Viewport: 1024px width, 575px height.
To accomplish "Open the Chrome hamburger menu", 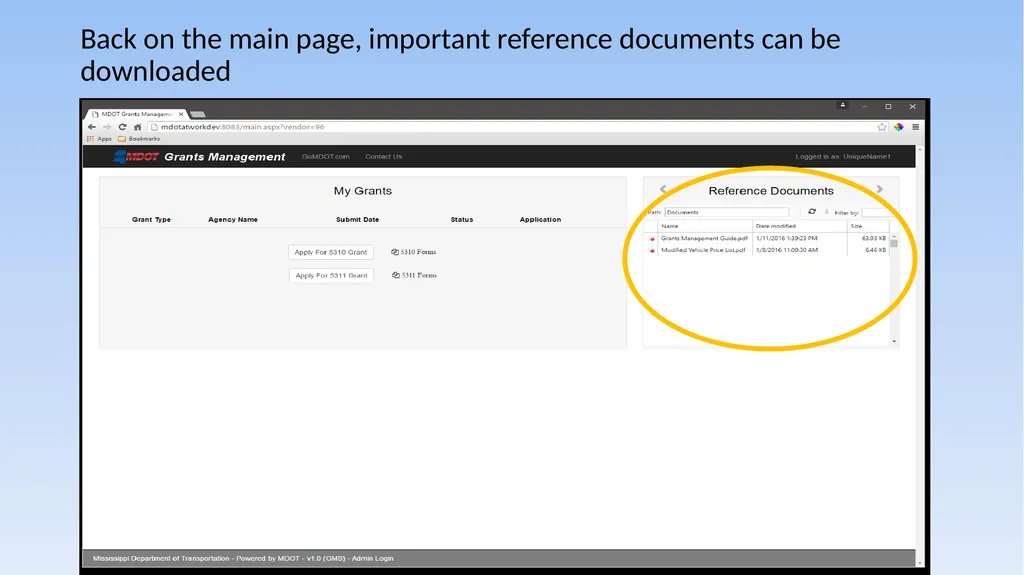I will click(x=916, y=127).
